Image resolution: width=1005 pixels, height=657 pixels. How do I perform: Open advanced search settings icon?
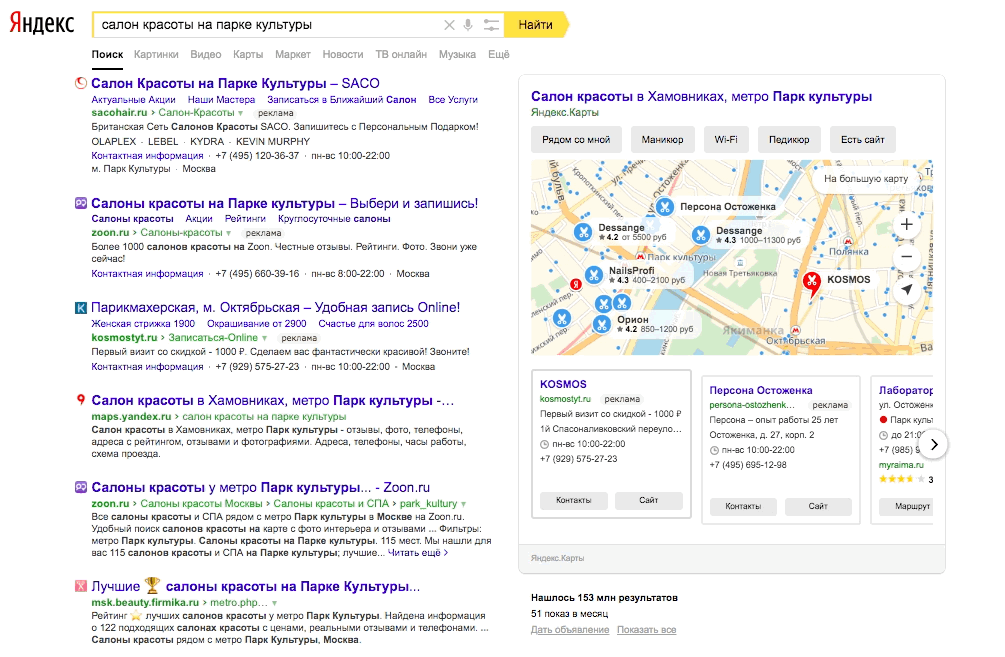[491, 25]
